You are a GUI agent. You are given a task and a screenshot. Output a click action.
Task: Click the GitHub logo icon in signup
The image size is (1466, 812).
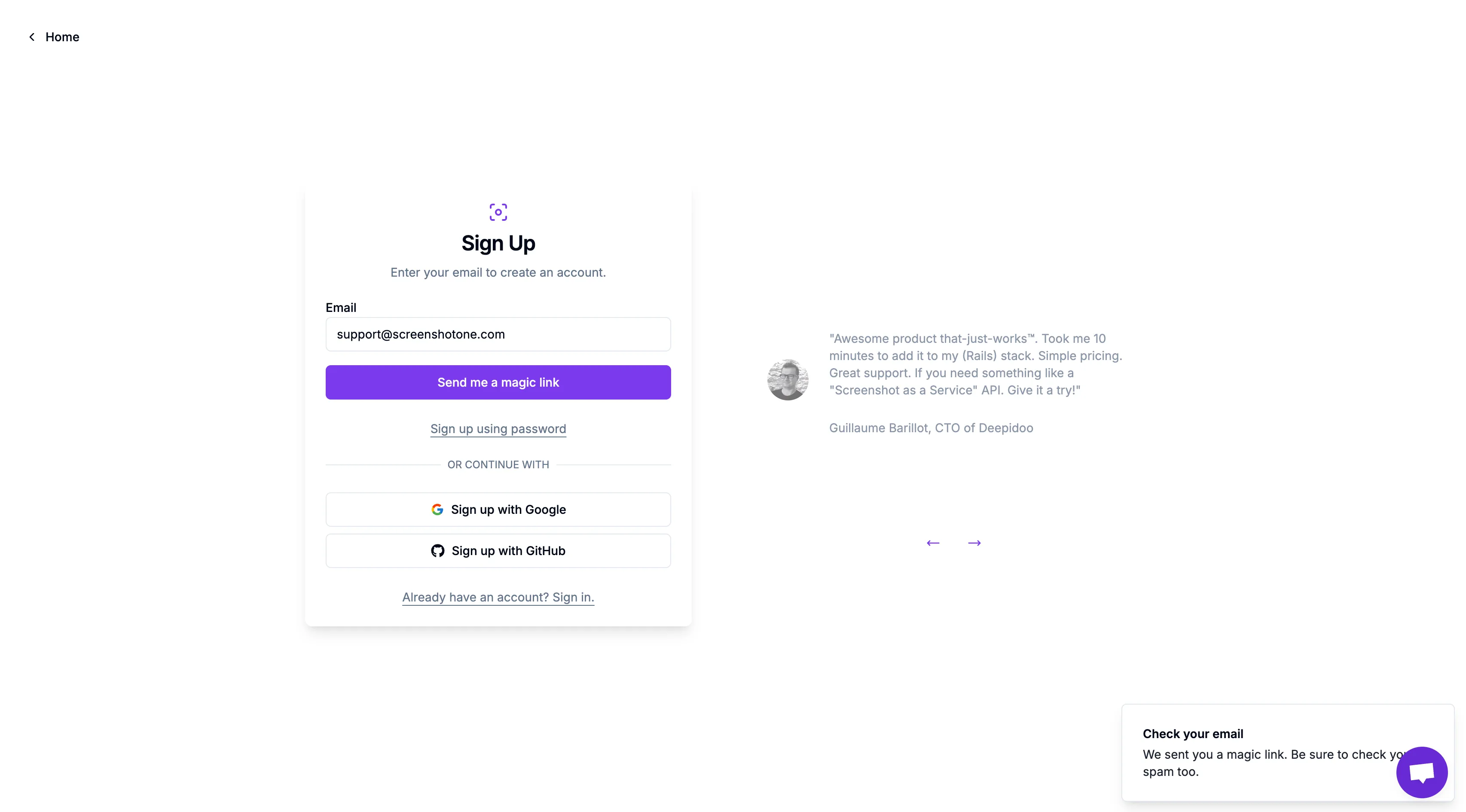pos(437,550)
